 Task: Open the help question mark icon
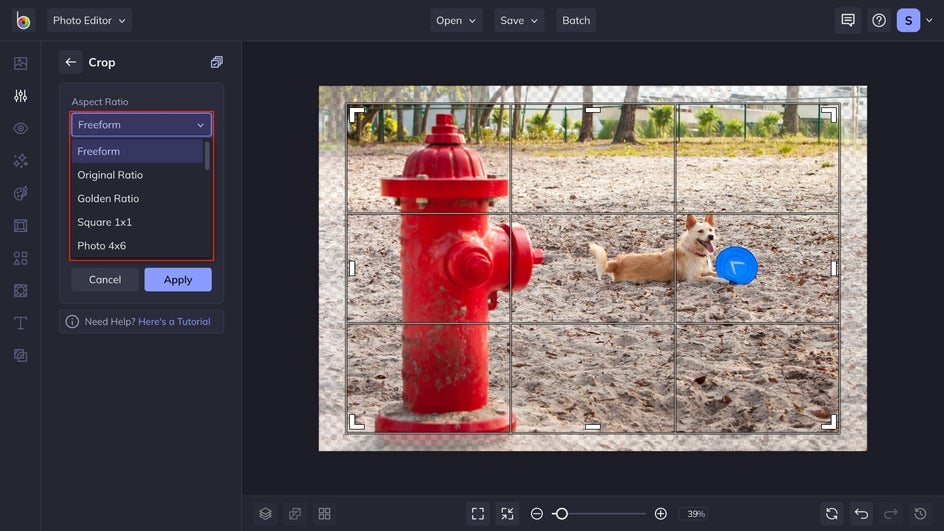[879, 20]
